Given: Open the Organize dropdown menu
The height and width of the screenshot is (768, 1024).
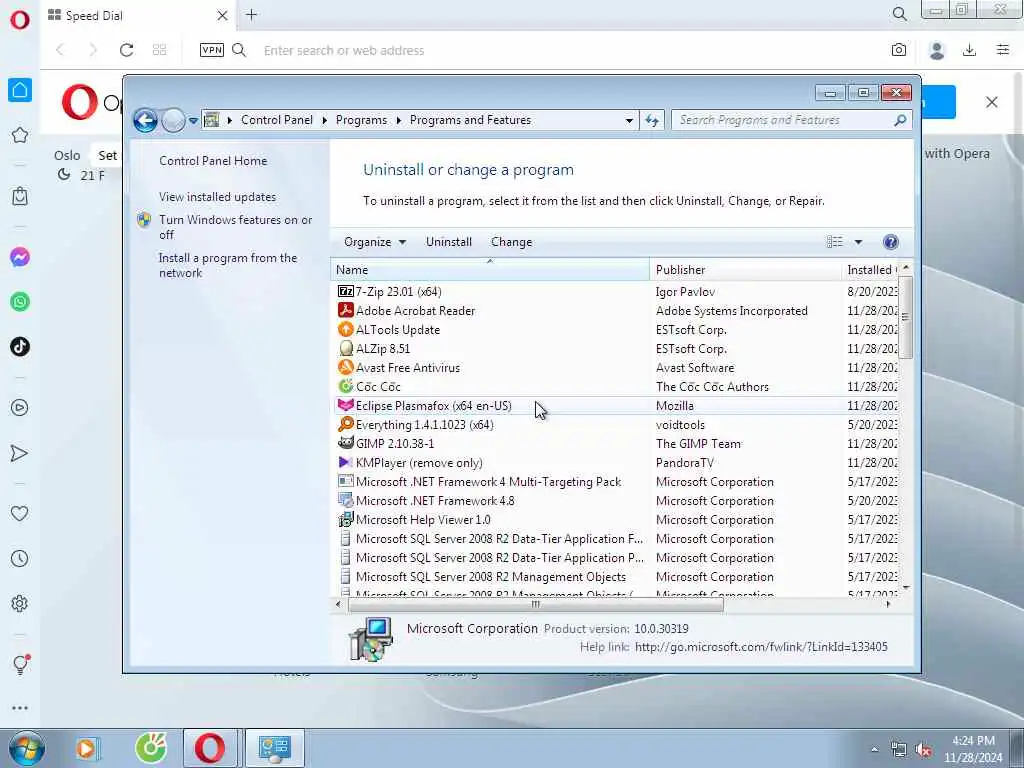Looking at the screenshot, I should pyautogui.click(x=375, y=242).
